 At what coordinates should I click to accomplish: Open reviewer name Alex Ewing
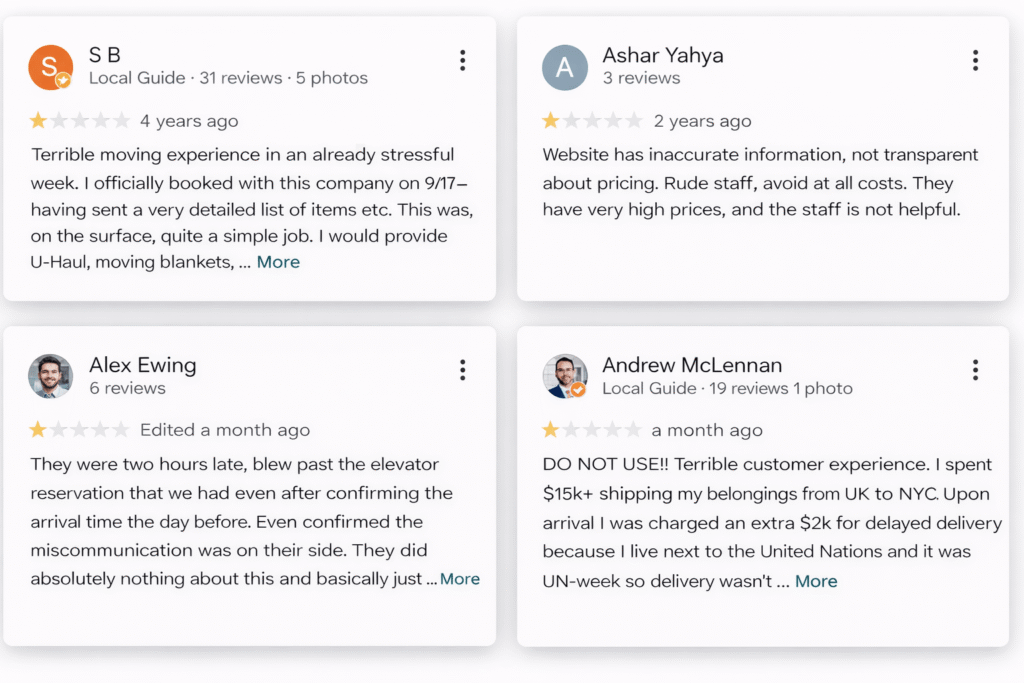pyautogui.click(x=142, y=365)
